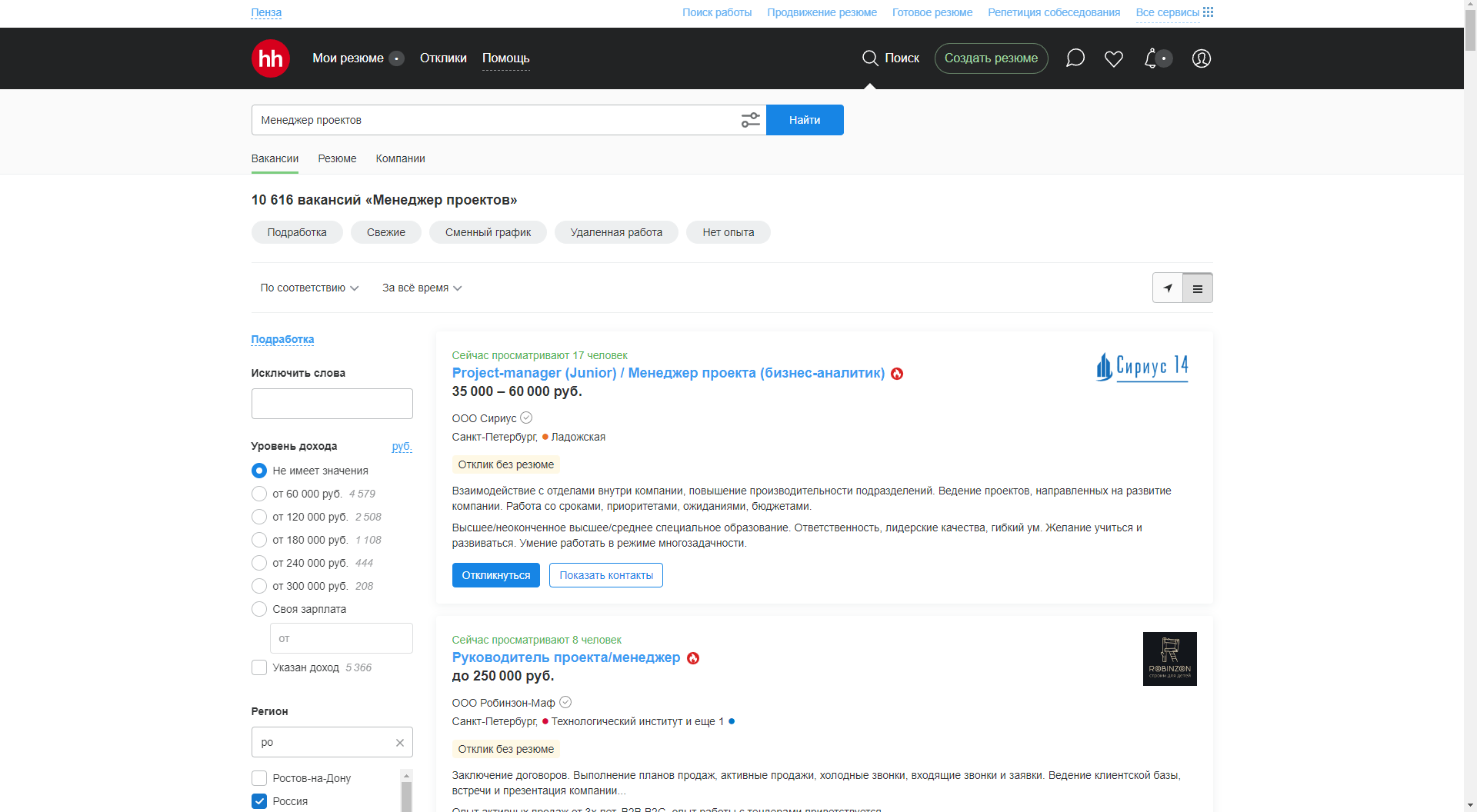Apply 'Подработка' quick filter chip
The width and height of the screenshot is (1477, 812).
(297, 232)
